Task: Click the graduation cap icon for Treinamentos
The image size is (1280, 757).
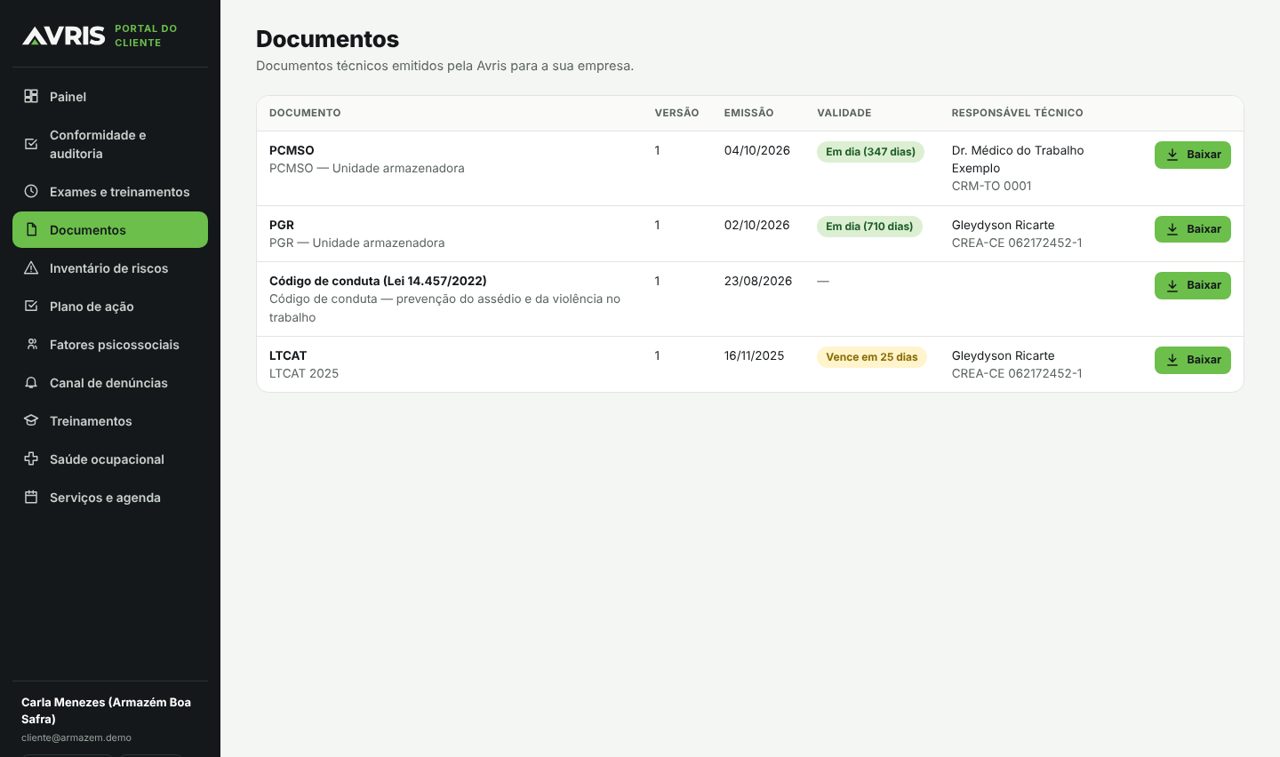Action: click(31, 421)
